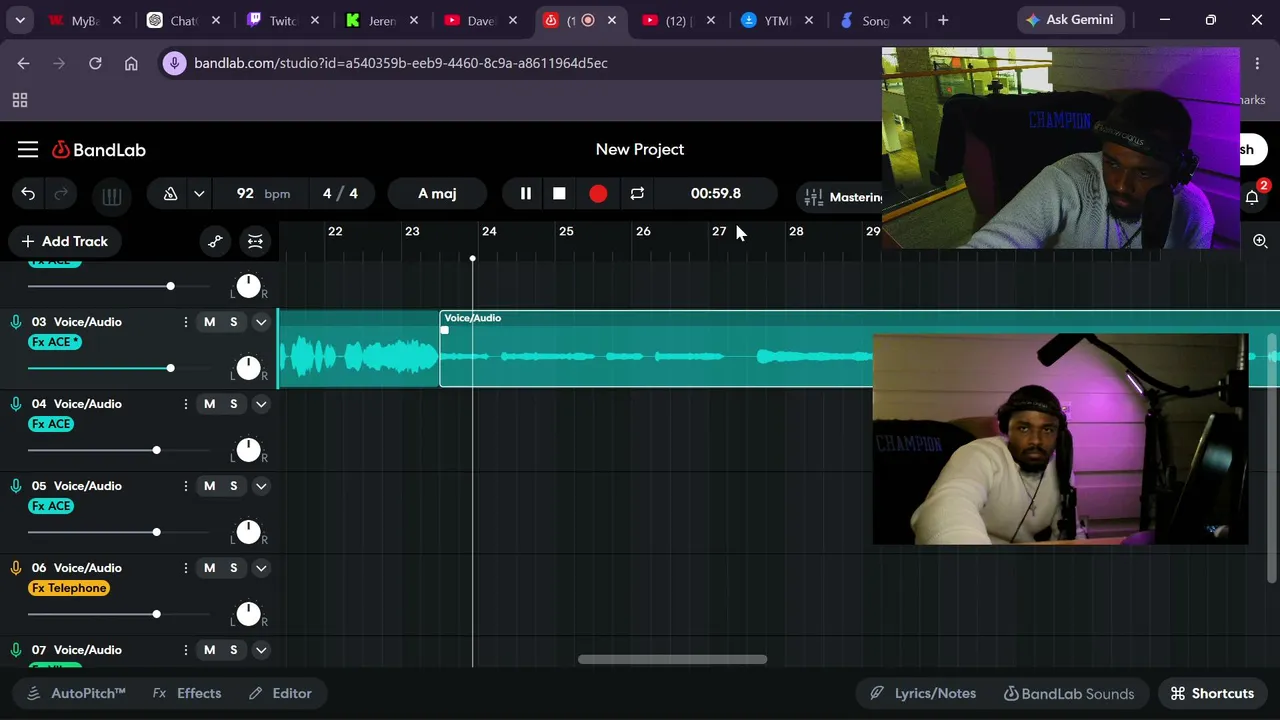The height and width of the screenshot is (720, 1280).
Task: Click the timeline zoom magnifier icon
Action: click(x=1260, y=241)
